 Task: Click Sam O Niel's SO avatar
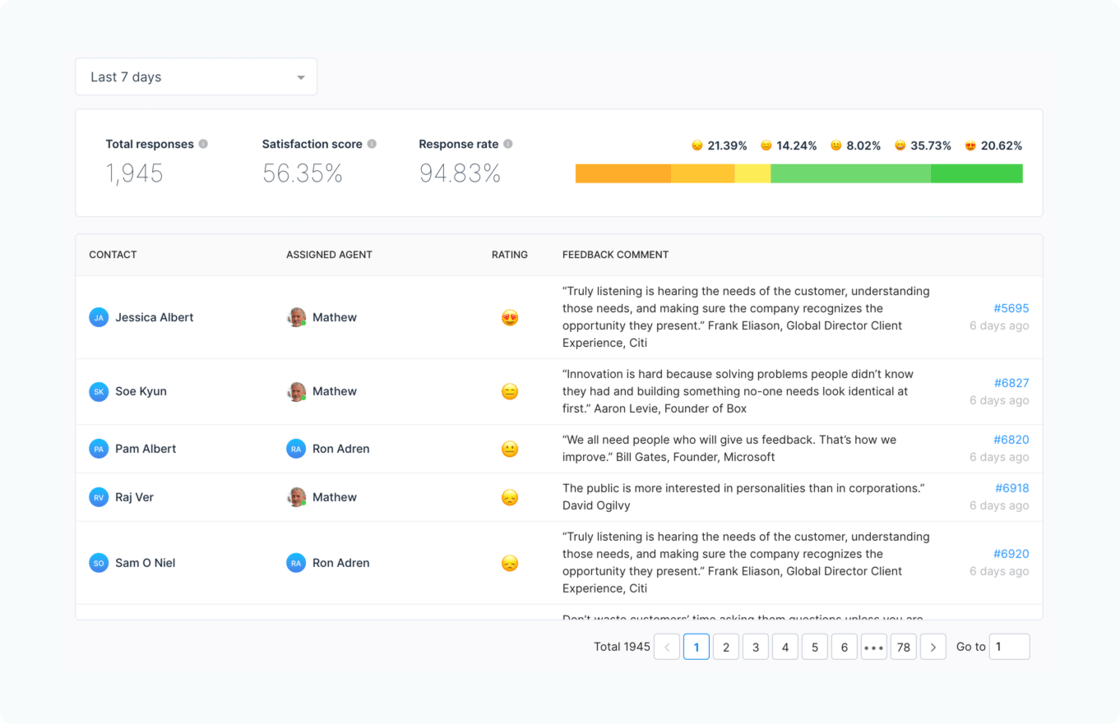[99, 563]
